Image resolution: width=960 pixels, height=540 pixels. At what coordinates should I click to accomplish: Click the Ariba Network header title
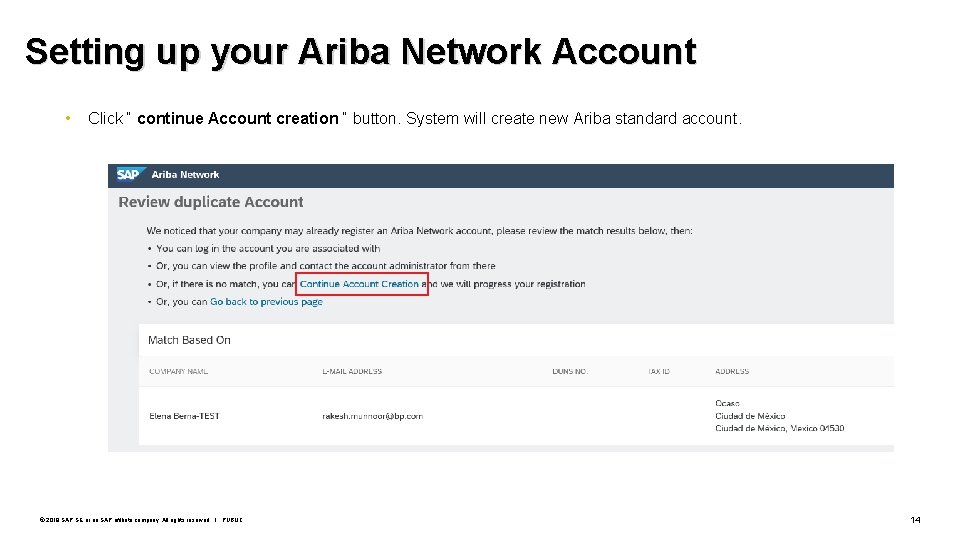pos(185,175)
